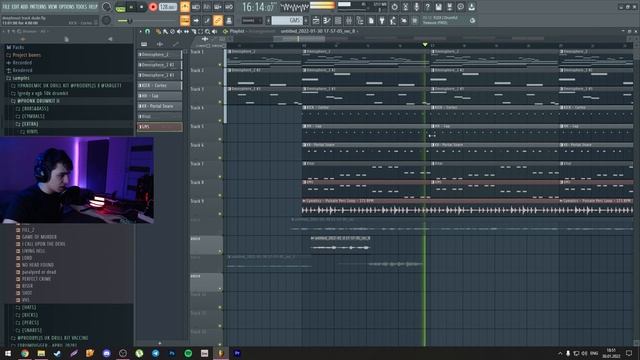The image size is (640, 360).
Task: Click the playhead marker on timeline
Action: pos(425,44)
